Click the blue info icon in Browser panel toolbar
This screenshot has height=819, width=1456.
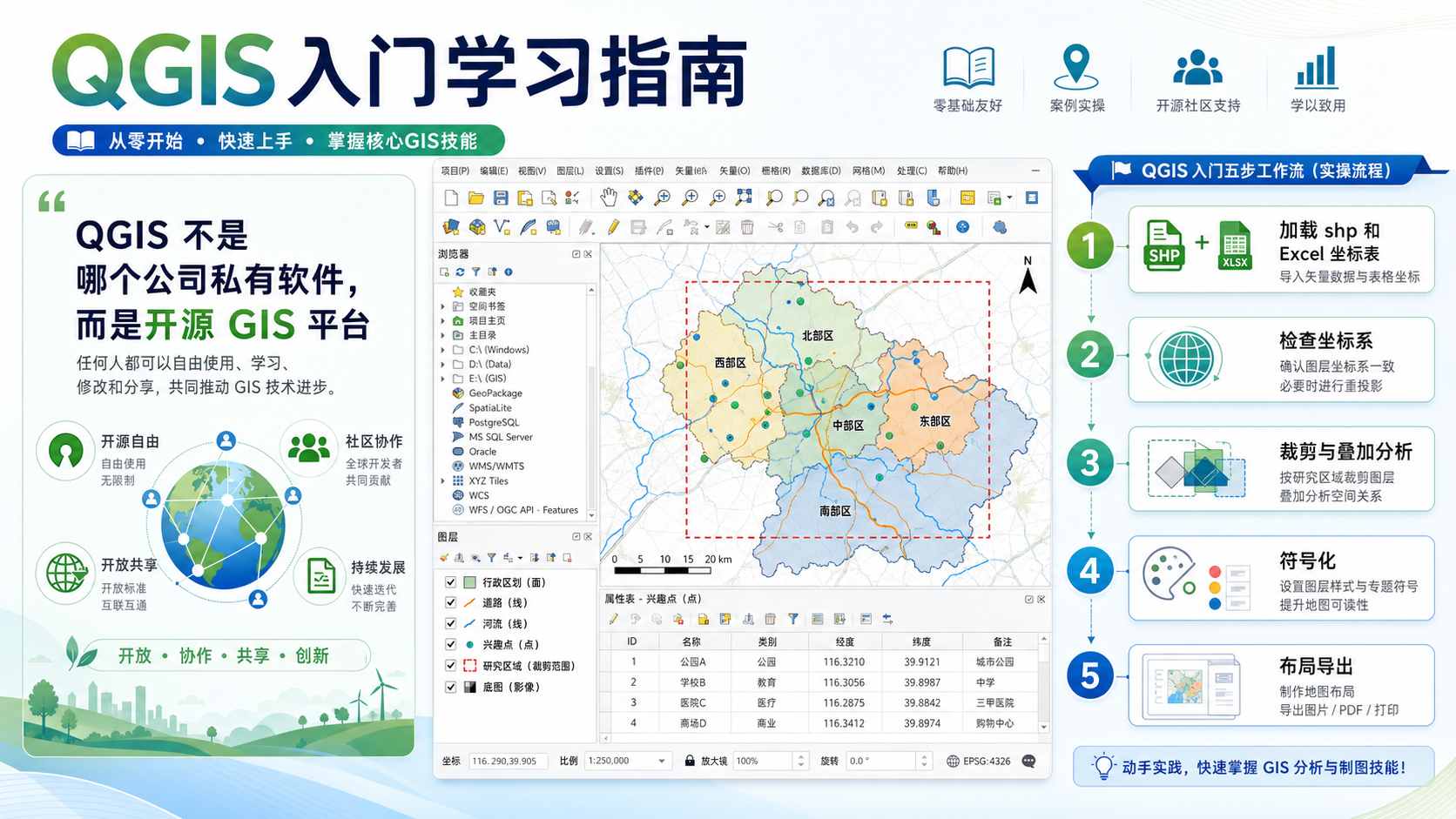(509, 272)
